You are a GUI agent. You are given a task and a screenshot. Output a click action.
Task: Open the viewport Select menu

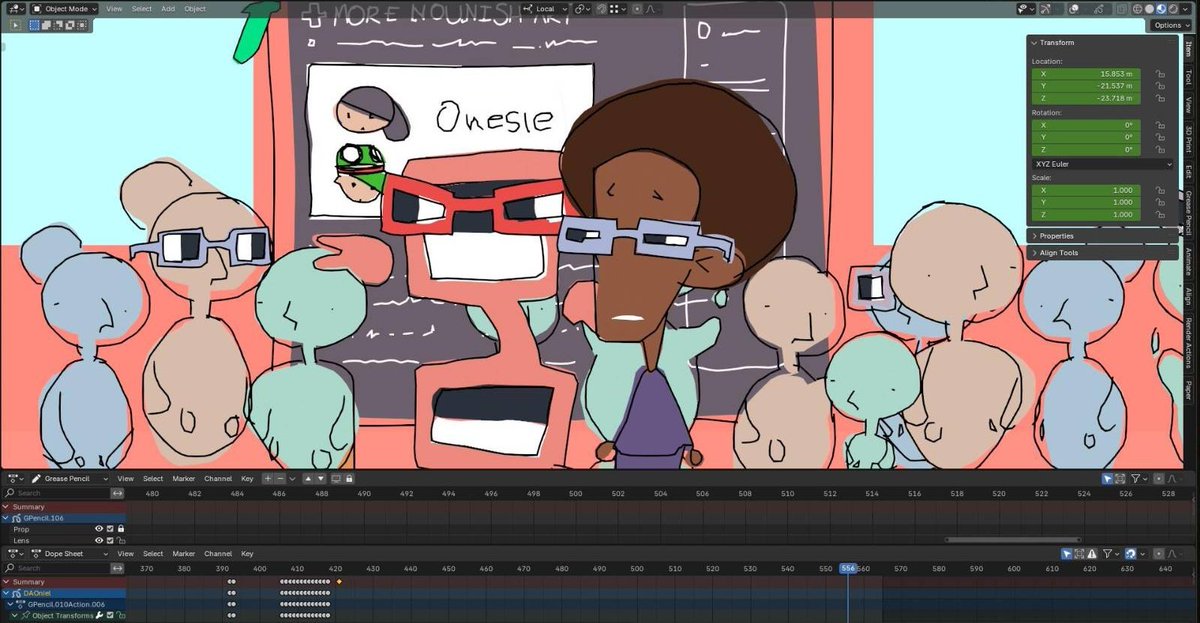(142, 8)
